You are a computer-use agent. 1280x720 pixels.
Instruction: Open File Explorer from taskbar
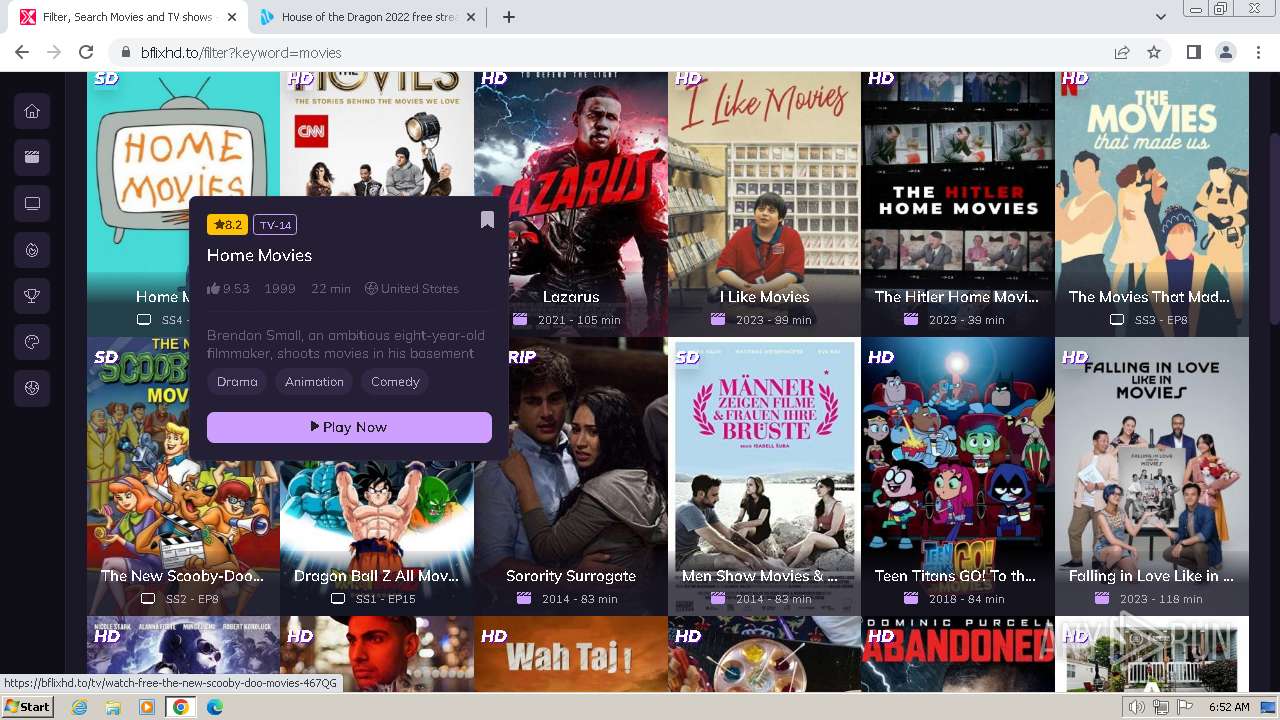(113, 707)
